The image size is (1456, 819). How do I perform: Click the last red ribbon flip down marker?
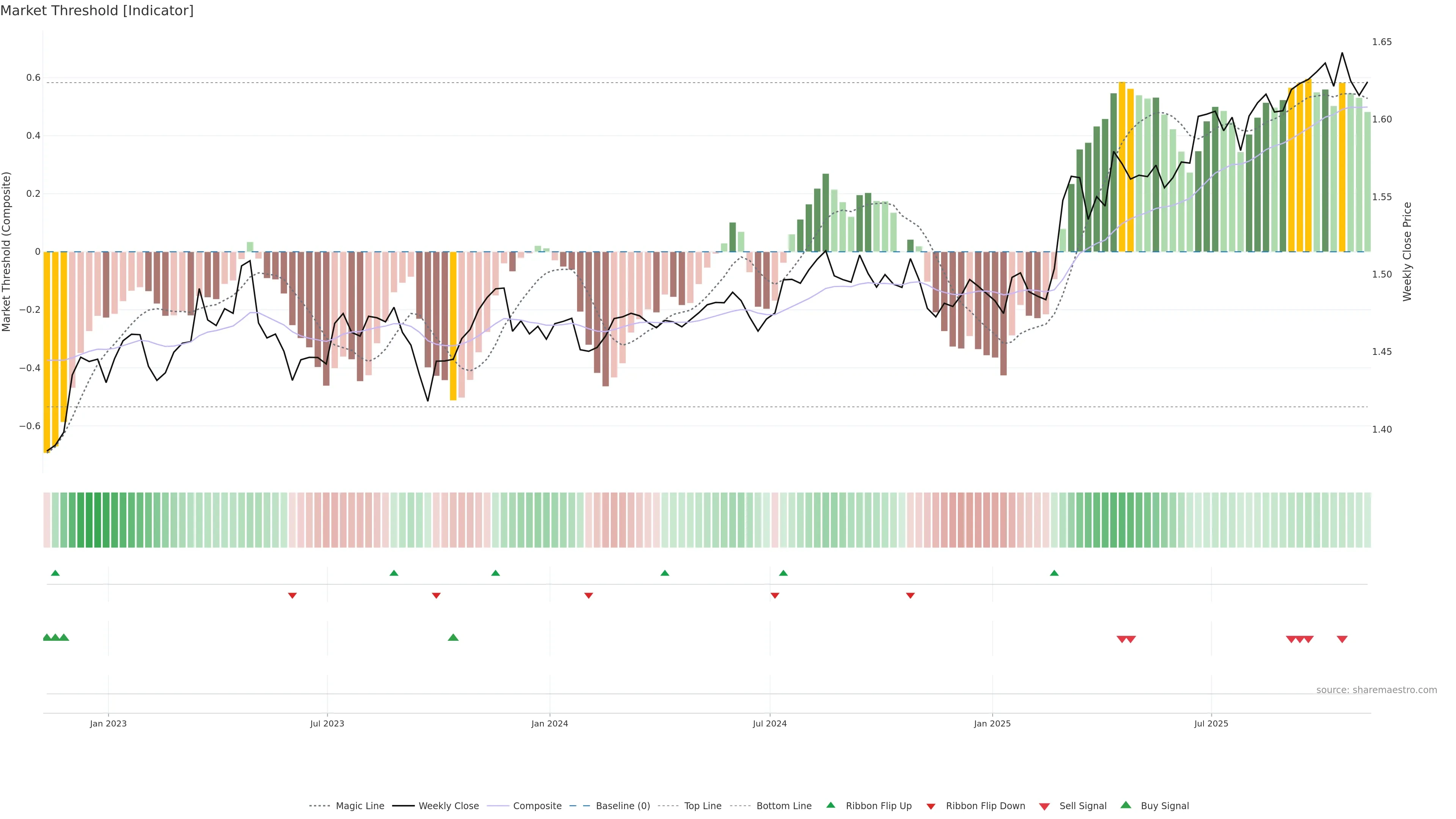pos(910,596)
